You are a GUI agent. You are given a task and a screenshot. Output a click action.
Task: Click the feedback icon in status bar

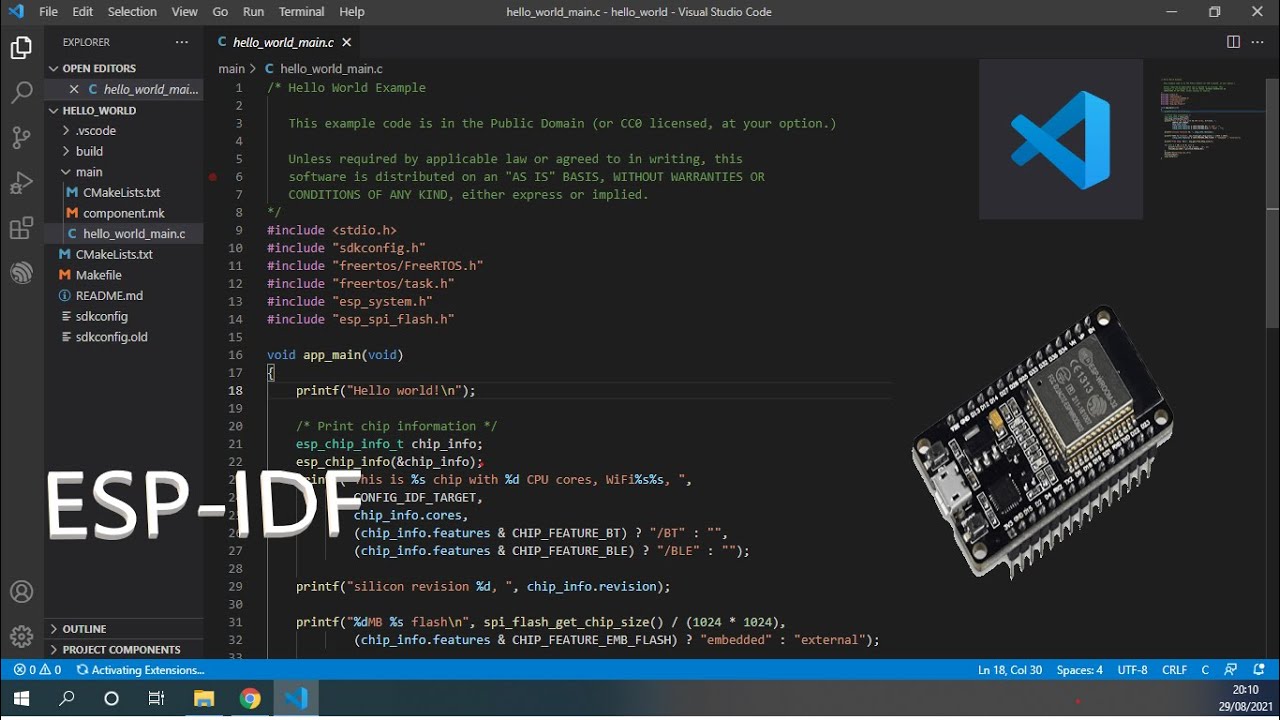tap(1231, 670)
